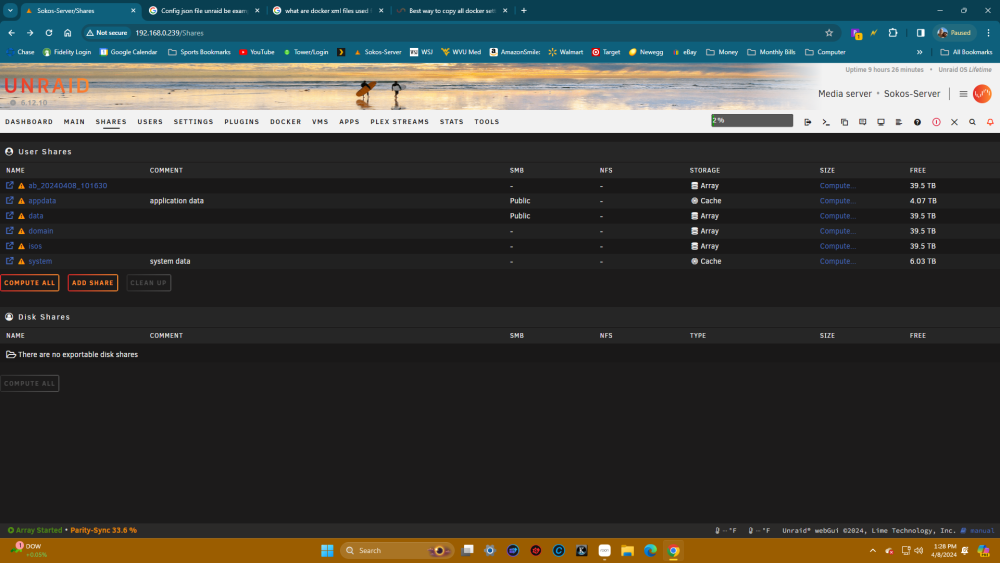Open the Dashboard tab
1000x563 pixels.
(29, 122)
